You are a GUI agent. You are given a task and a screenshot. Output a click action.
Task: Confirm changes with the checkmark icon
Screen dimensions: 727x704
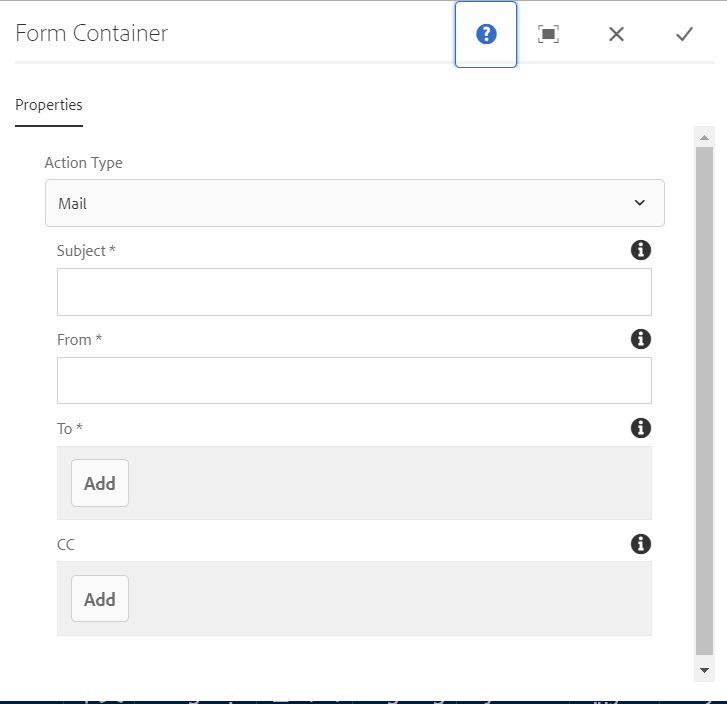[684, 34]
